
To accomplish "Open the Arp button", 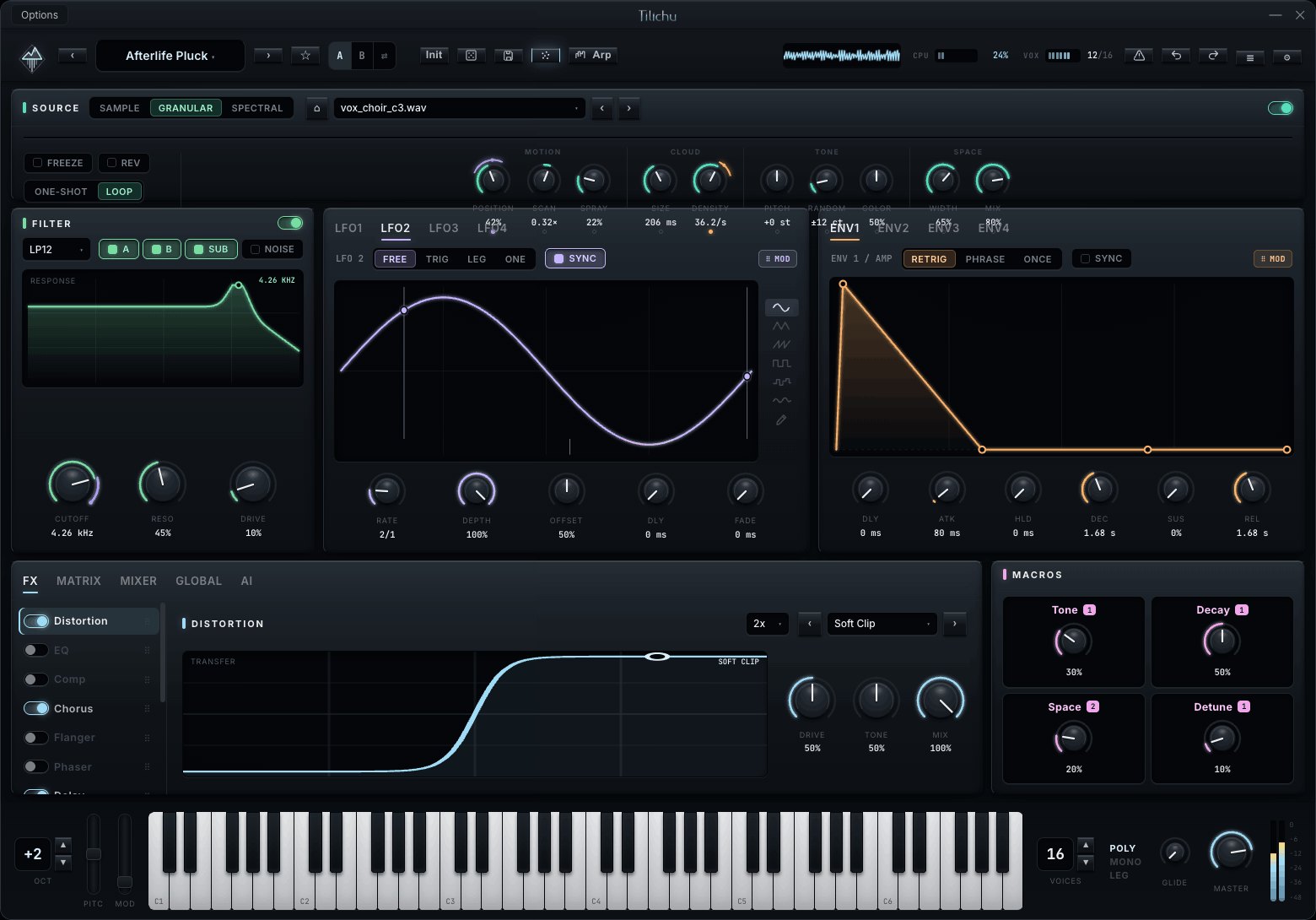I will tap(594, 55).
